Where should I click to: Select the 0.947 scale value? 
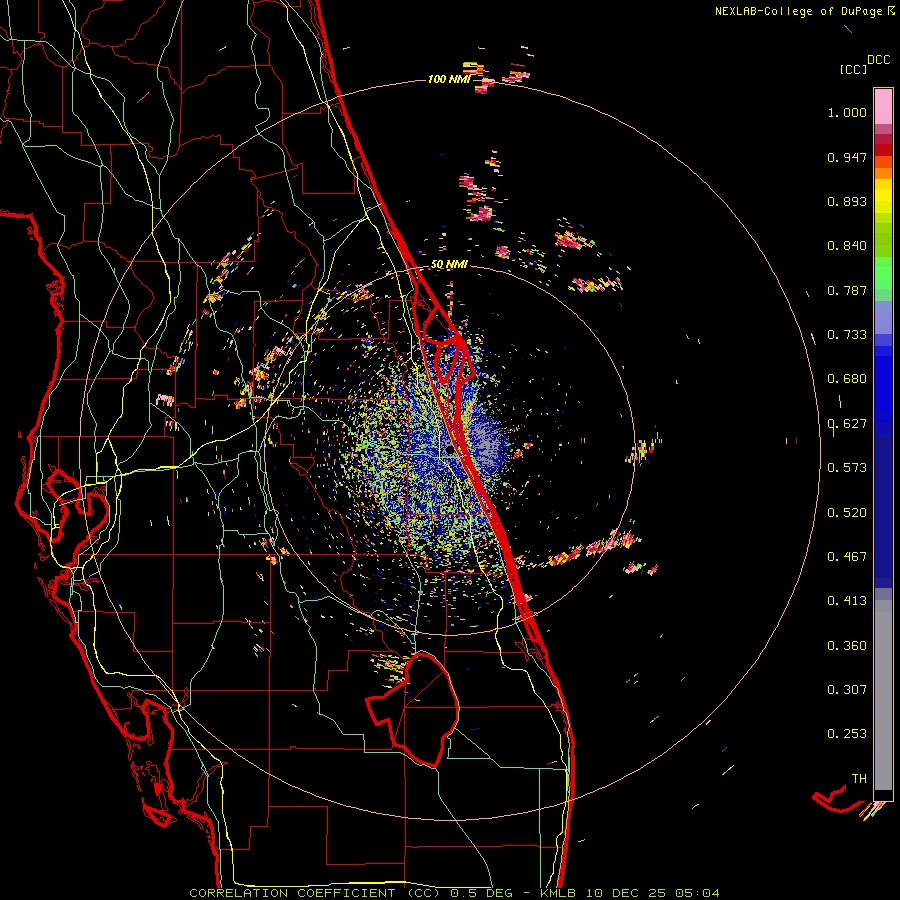(847, 157)
